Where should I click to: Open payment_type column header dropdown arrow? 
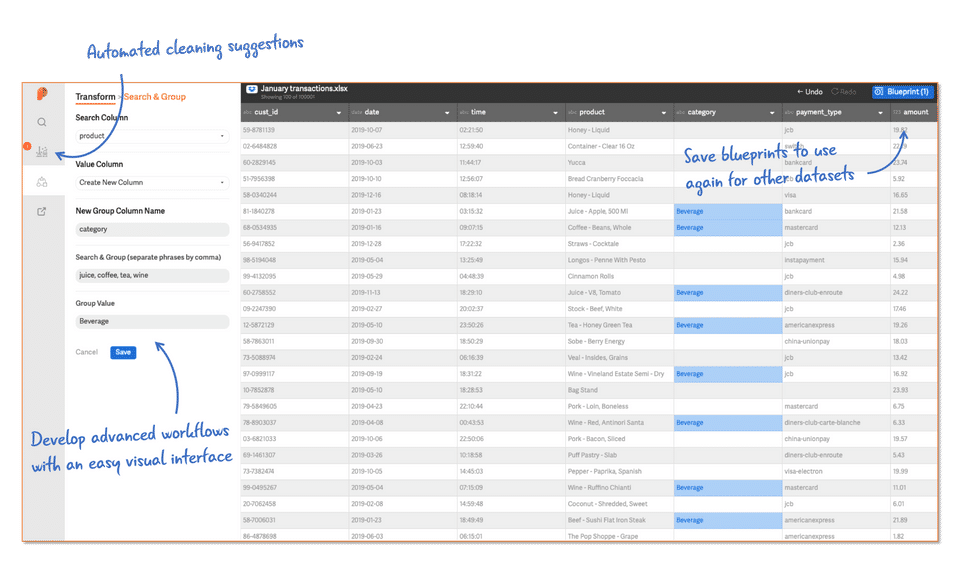(880, 113)
